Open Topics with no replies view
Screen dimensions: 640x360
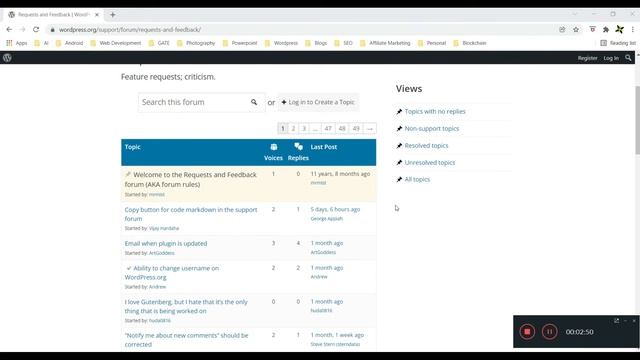coord(435,111)
